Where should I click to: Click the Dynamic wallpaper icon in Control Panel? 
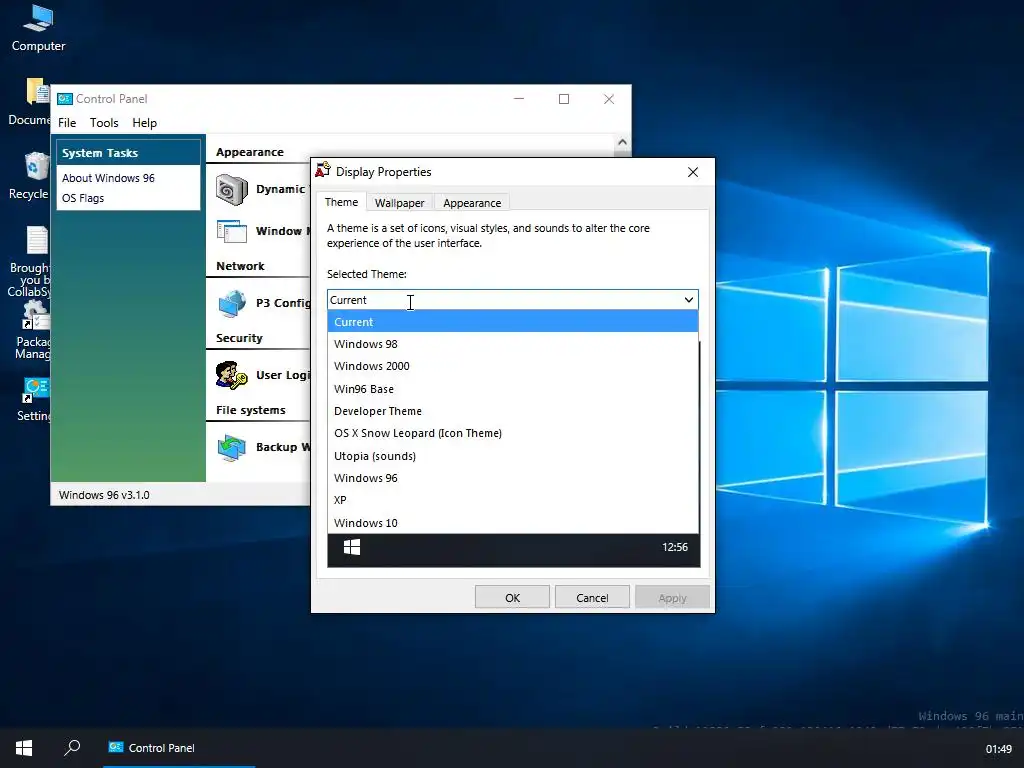click(232, 189)
